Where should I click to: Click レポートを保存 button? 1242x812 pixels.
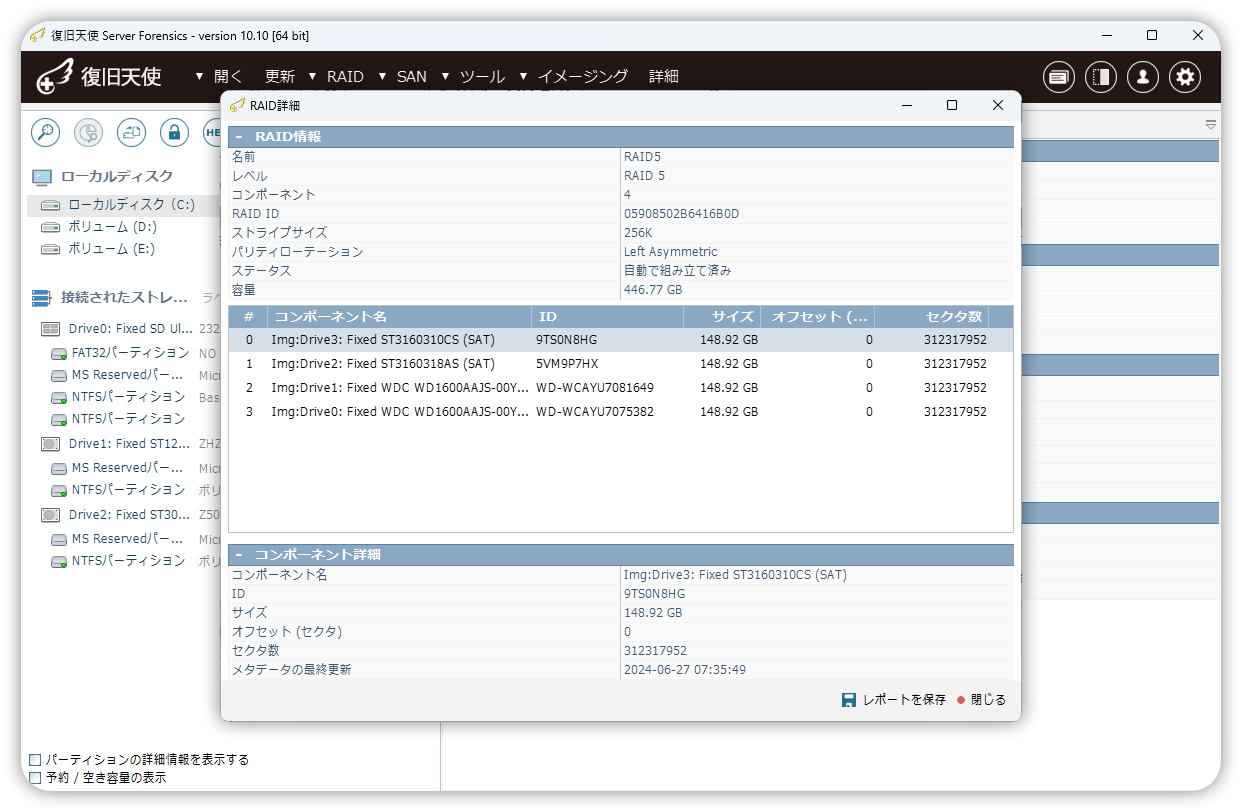pos(894,700)
